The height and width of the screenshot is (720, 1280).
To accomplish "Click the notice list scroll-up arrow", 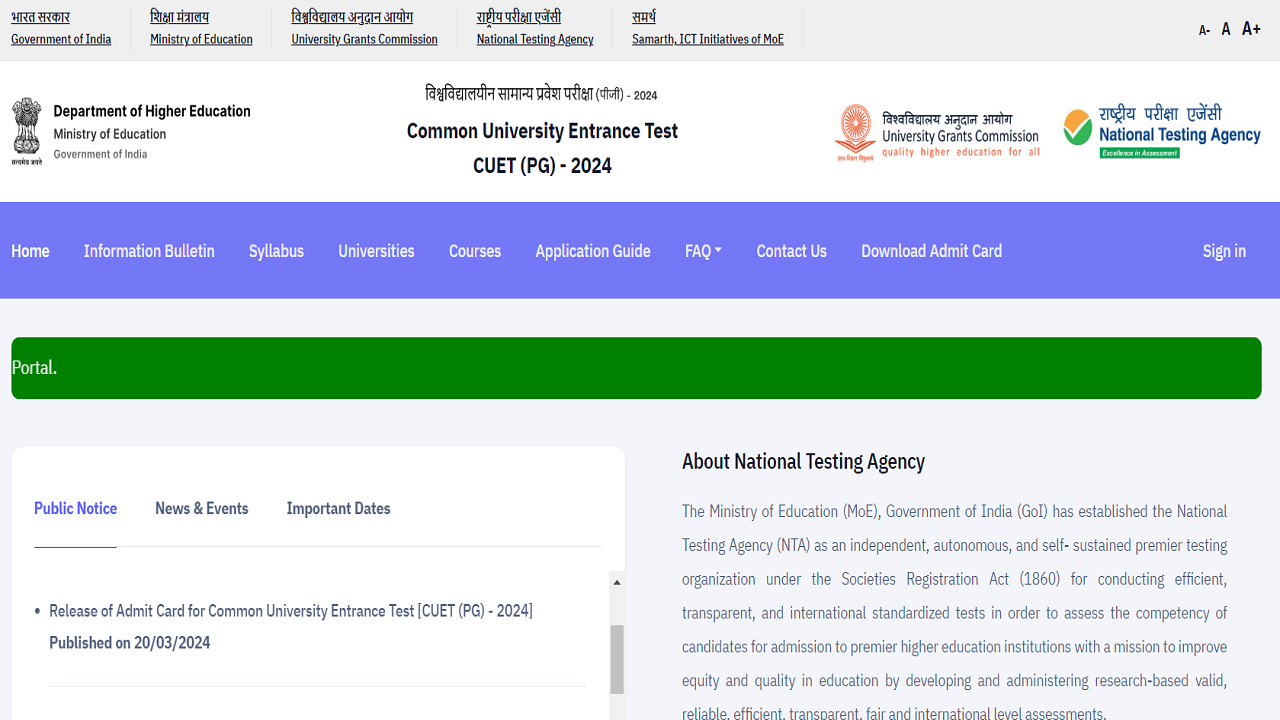I will click(x=617, y=582).
